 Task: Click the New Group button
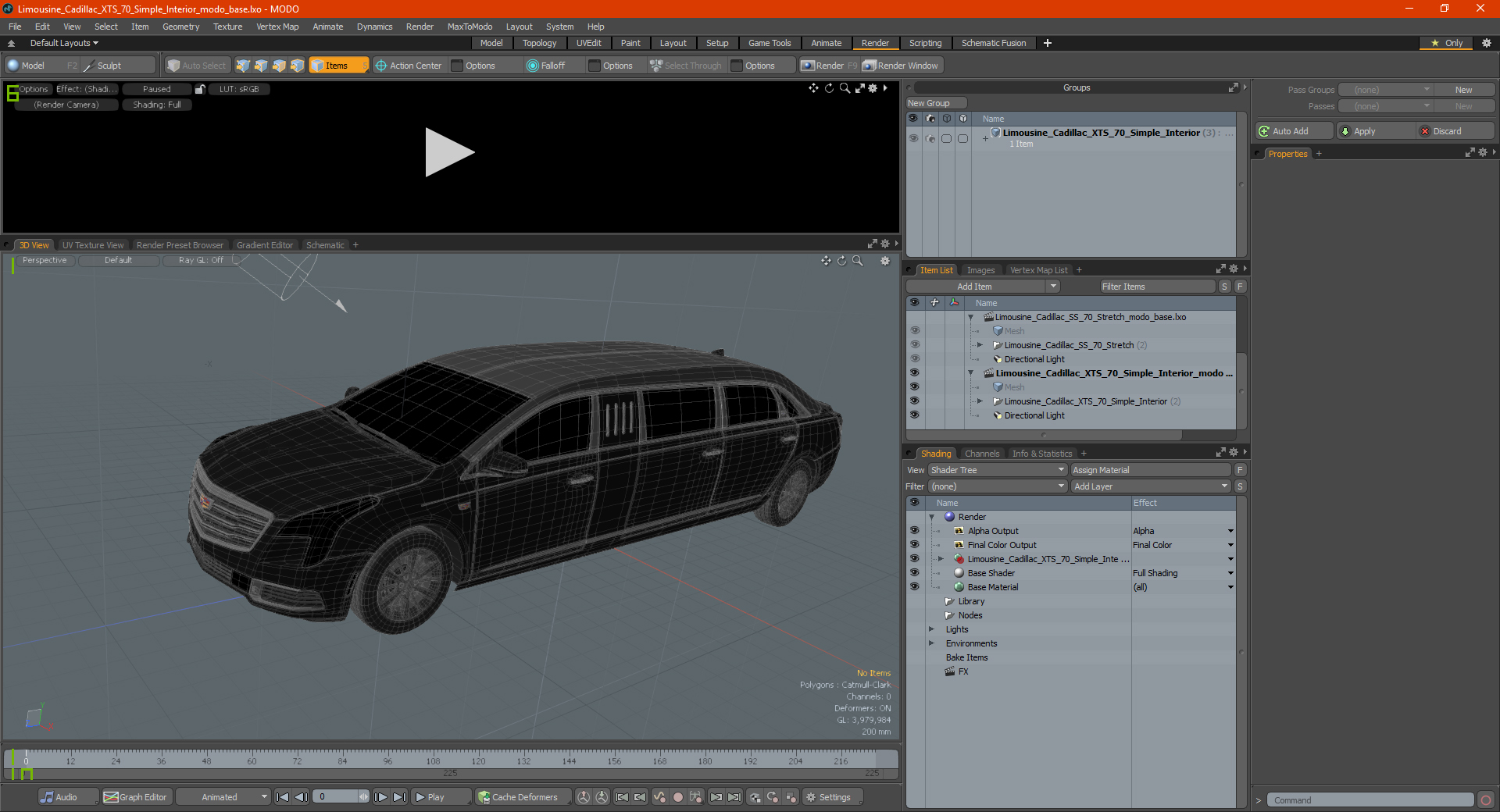coord(936,103)
